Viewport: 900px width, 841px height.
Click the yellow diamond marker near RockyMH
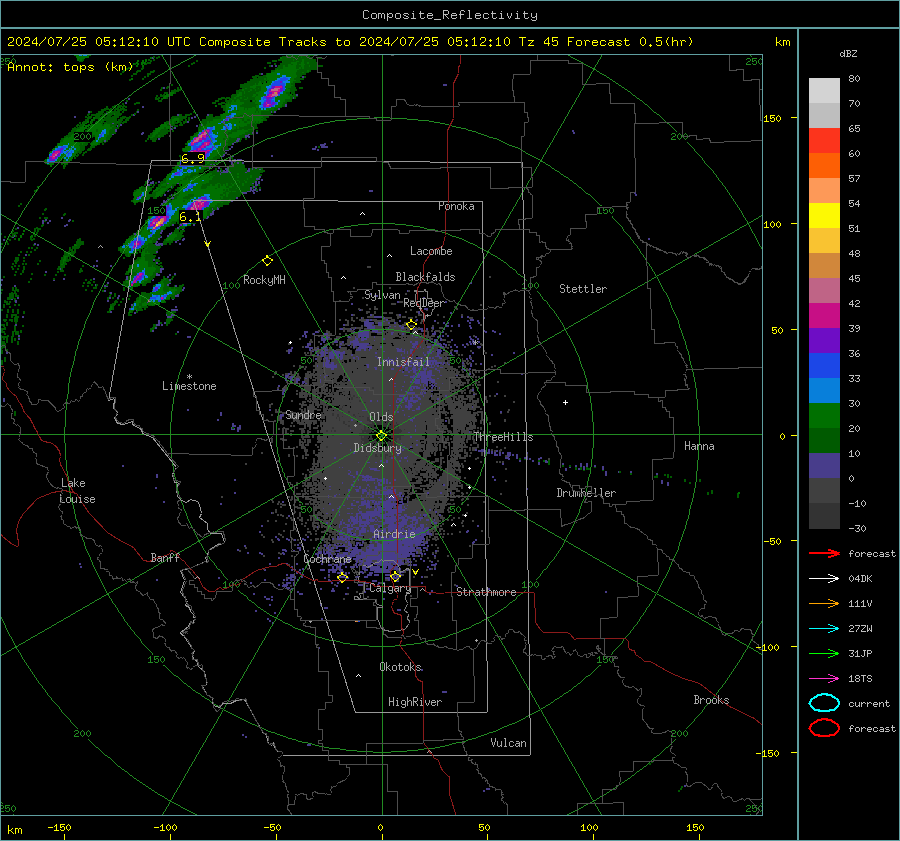[267, 261]
